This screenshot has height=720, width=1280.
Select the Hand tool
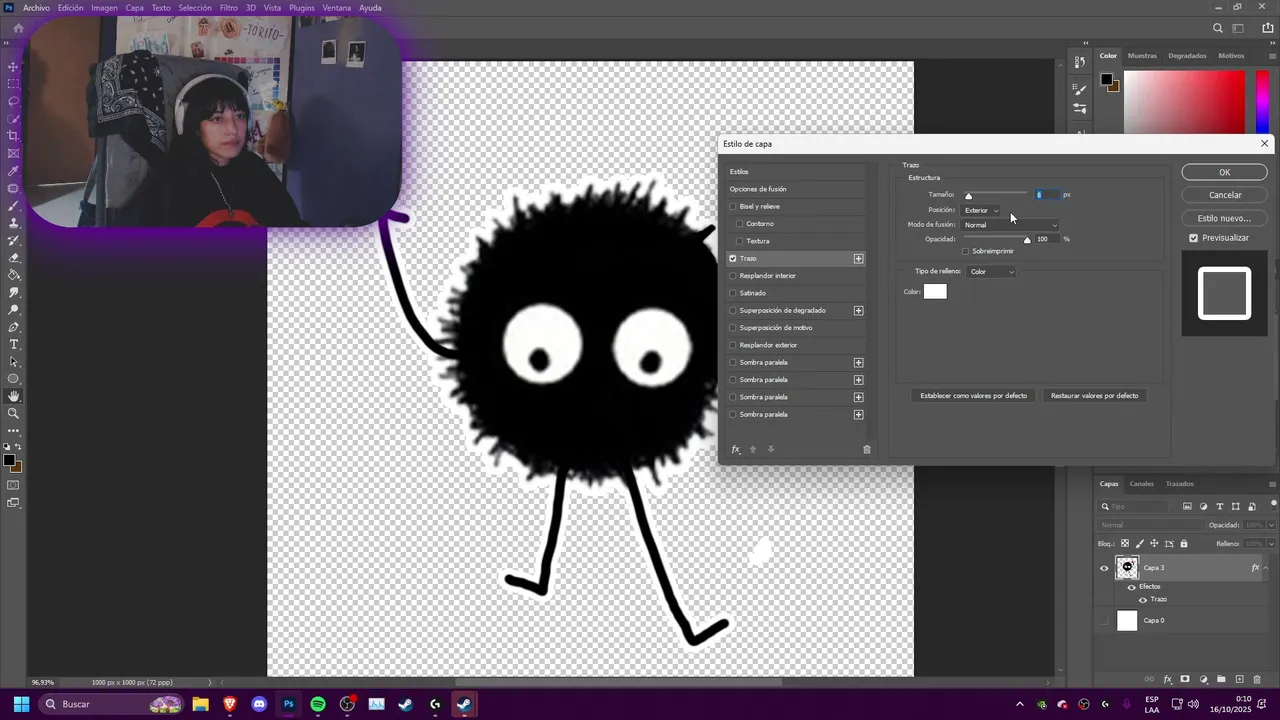[13, 396]
